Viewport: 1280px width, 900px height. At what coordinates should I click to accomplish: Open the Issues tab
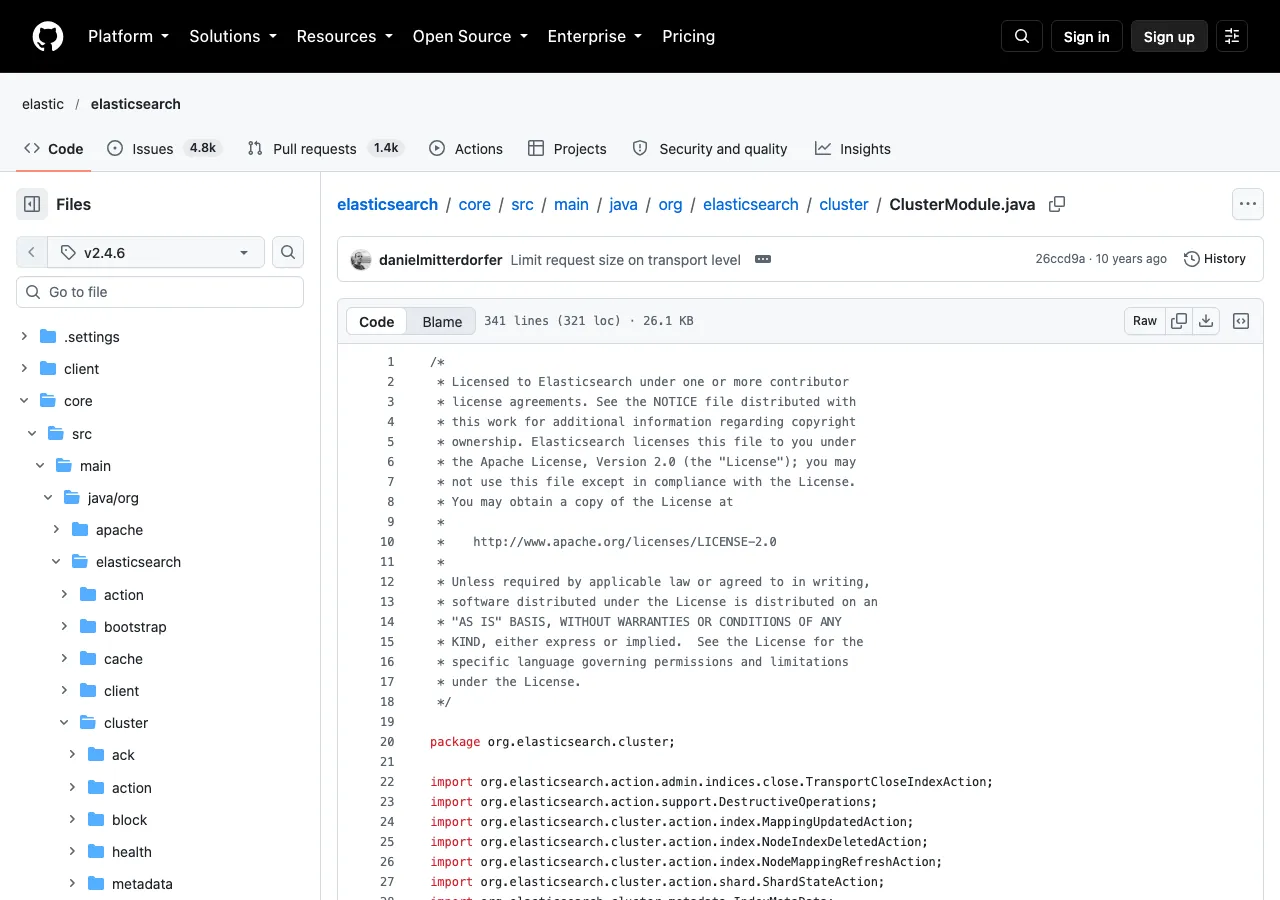[x=164, y=148]
